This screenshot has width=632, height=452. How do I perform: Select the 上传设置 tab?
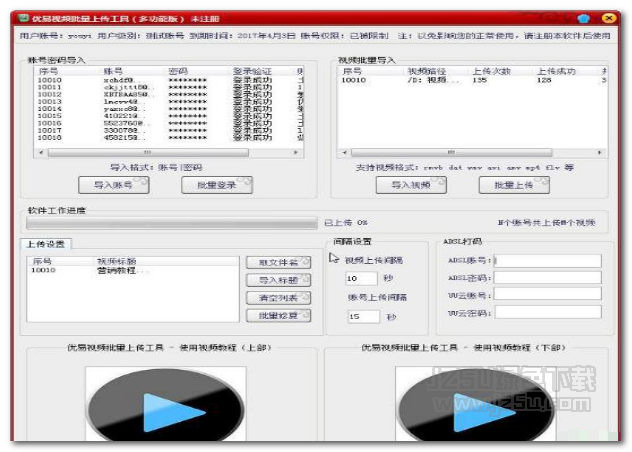(46, 244)
